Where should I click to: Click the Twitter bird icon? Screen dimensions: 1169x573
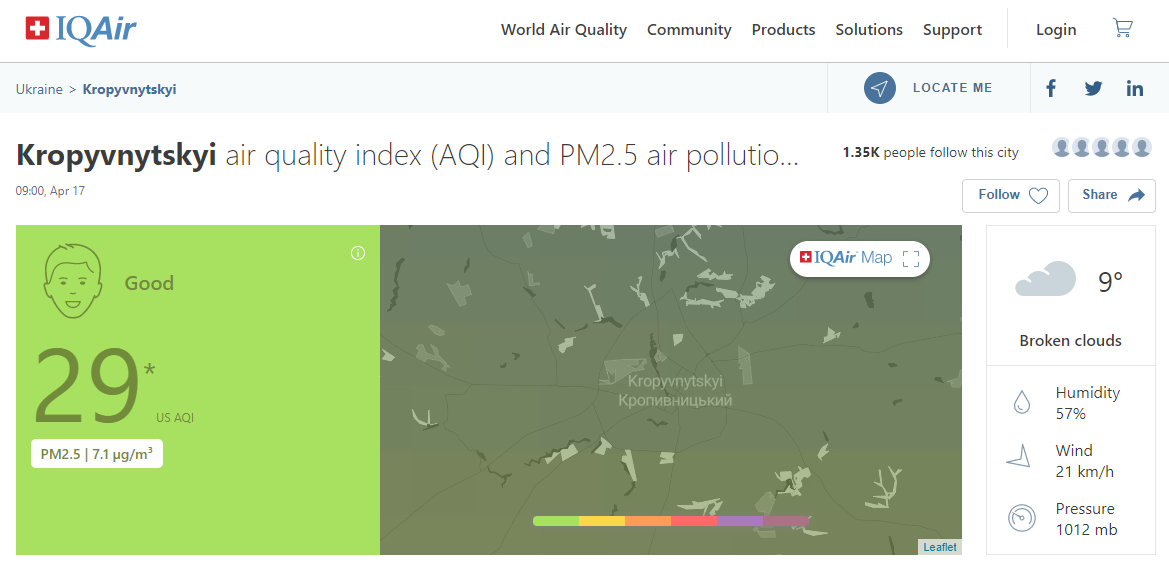pyautogui.click(x=1093, y=89)
